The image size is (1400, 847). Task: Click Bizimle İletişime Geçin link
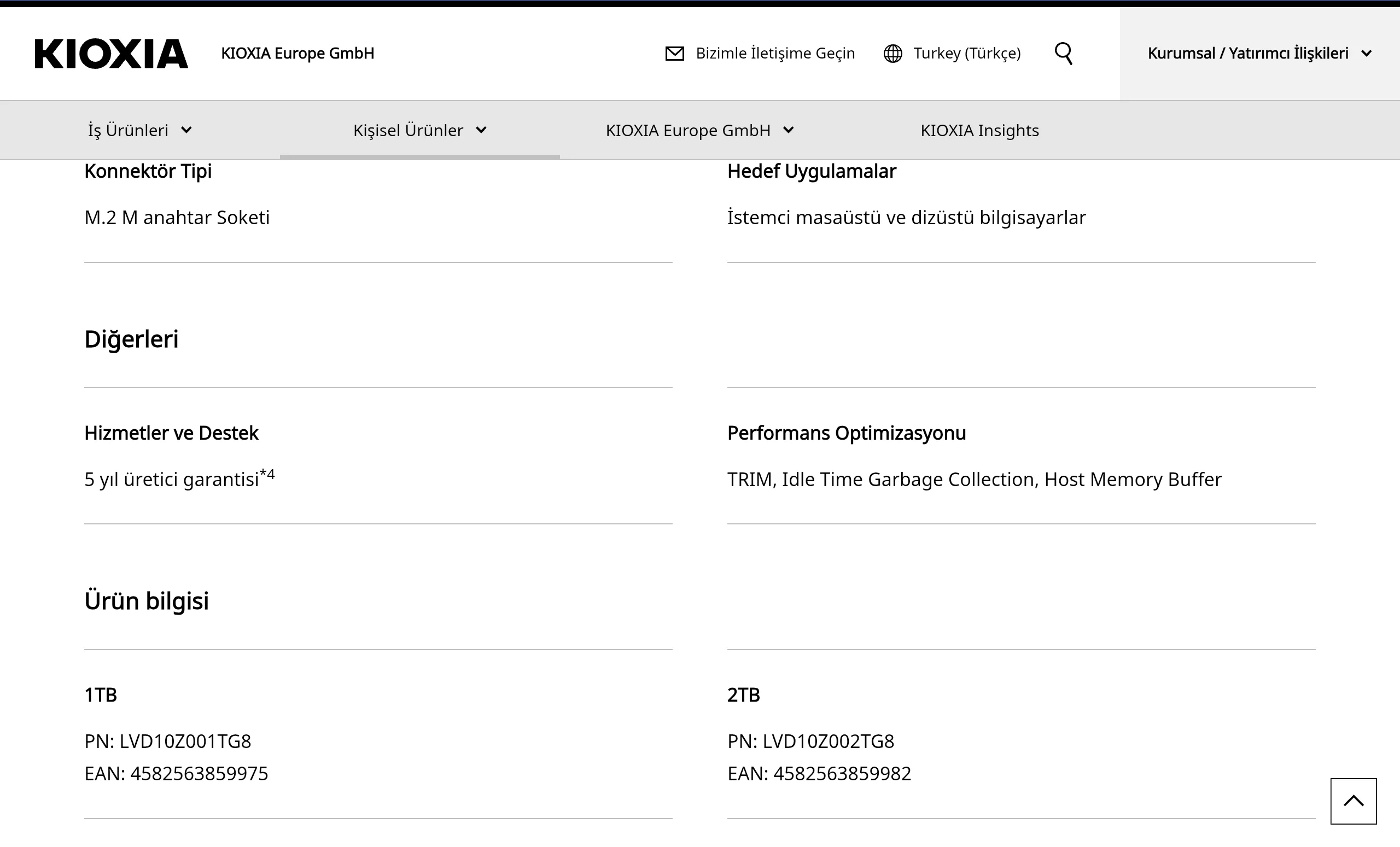[775, 54]
